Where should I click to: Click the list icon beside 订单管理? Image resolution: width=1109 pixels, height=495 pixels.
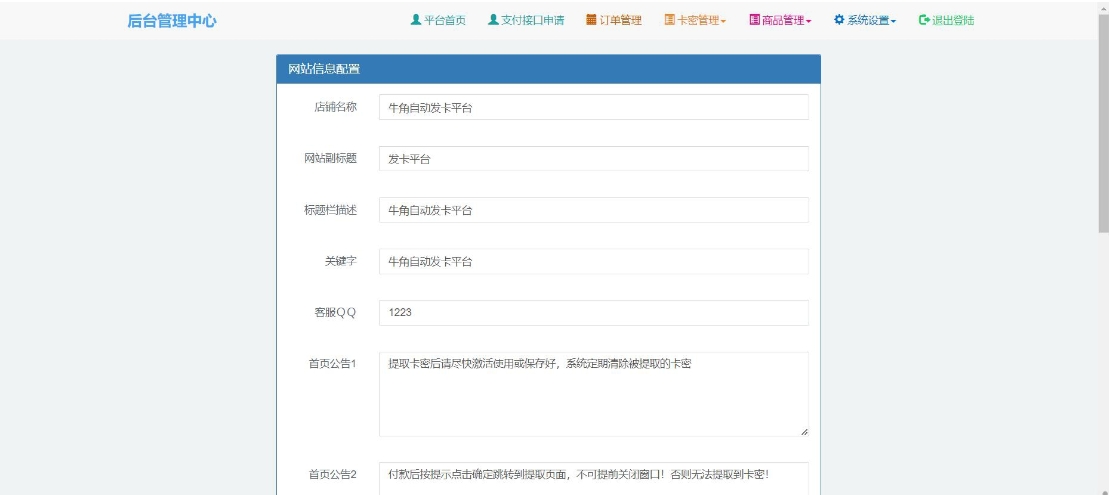pyautogui.click(x=591, y=21)
